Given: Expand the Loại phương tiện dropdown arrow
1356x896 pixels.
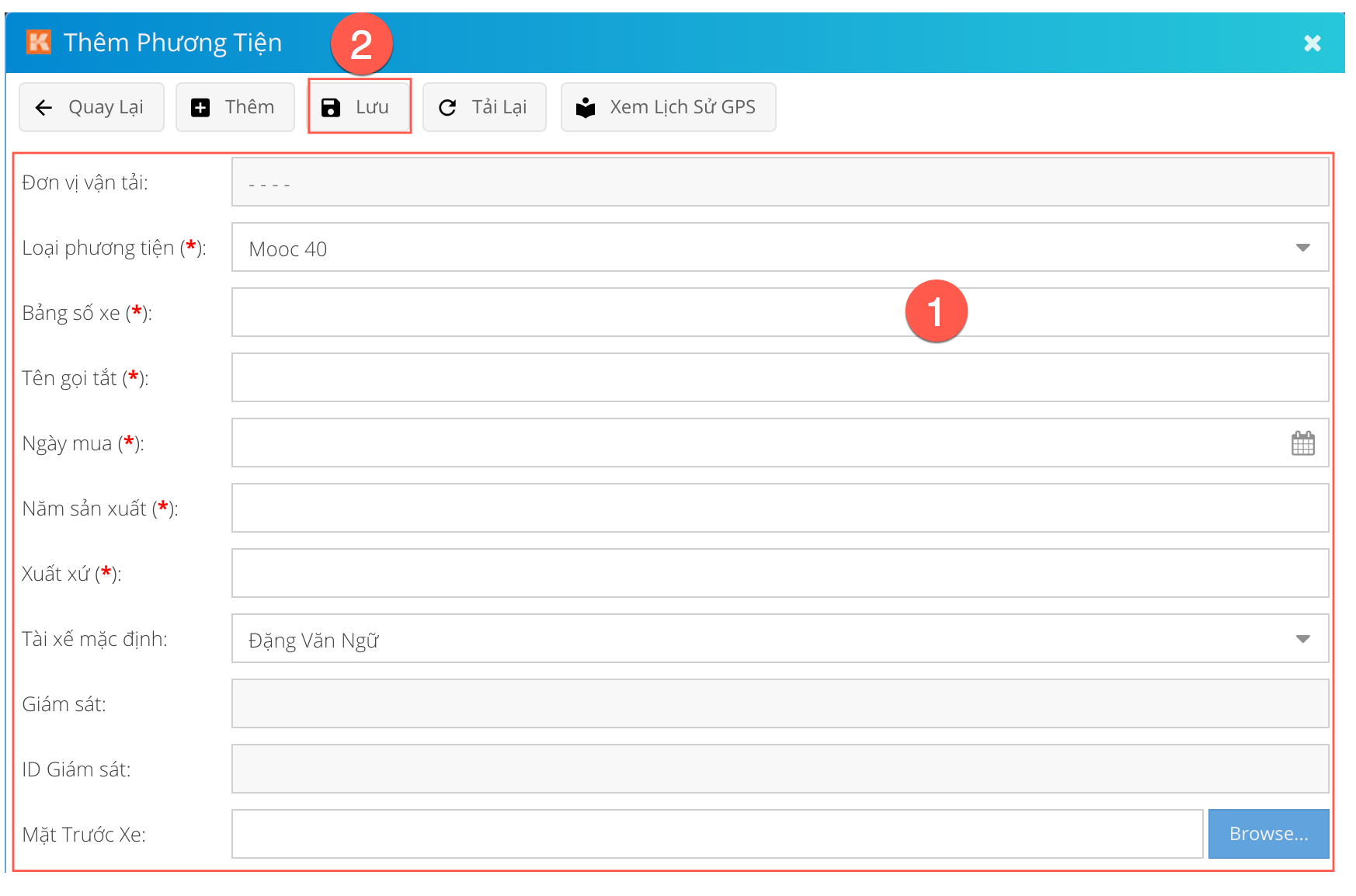Looking at the screenshot, I should [x=1302, y=248].
